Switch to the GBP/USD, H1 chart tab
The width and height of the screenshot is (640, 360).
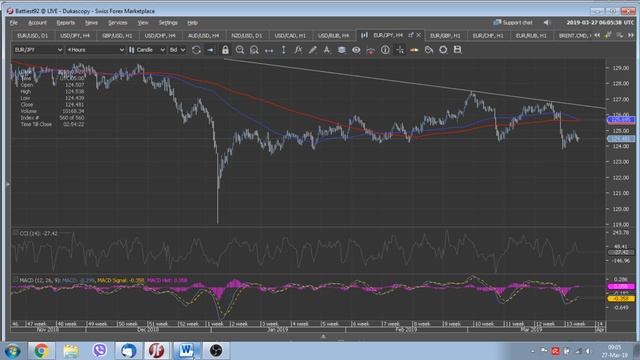tap(117, 36)
